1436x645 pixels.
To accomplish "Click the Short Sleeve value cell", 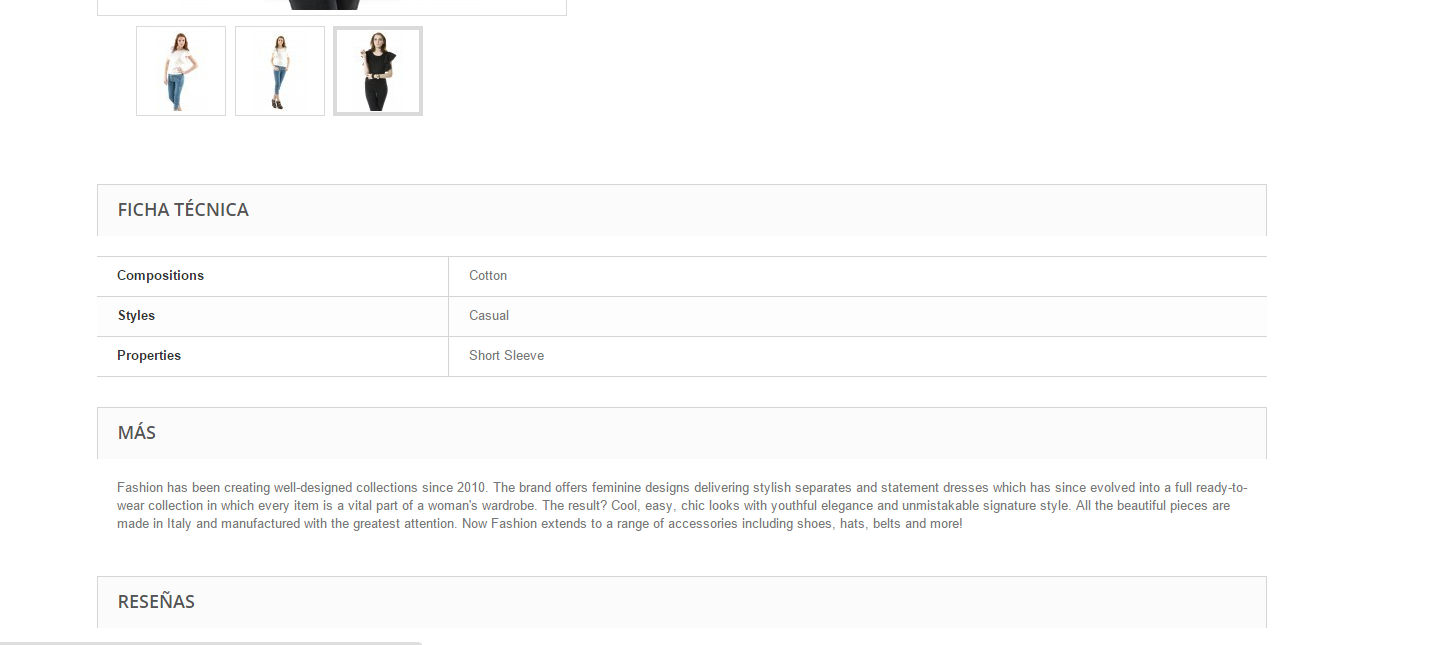I will coord(506,356).
